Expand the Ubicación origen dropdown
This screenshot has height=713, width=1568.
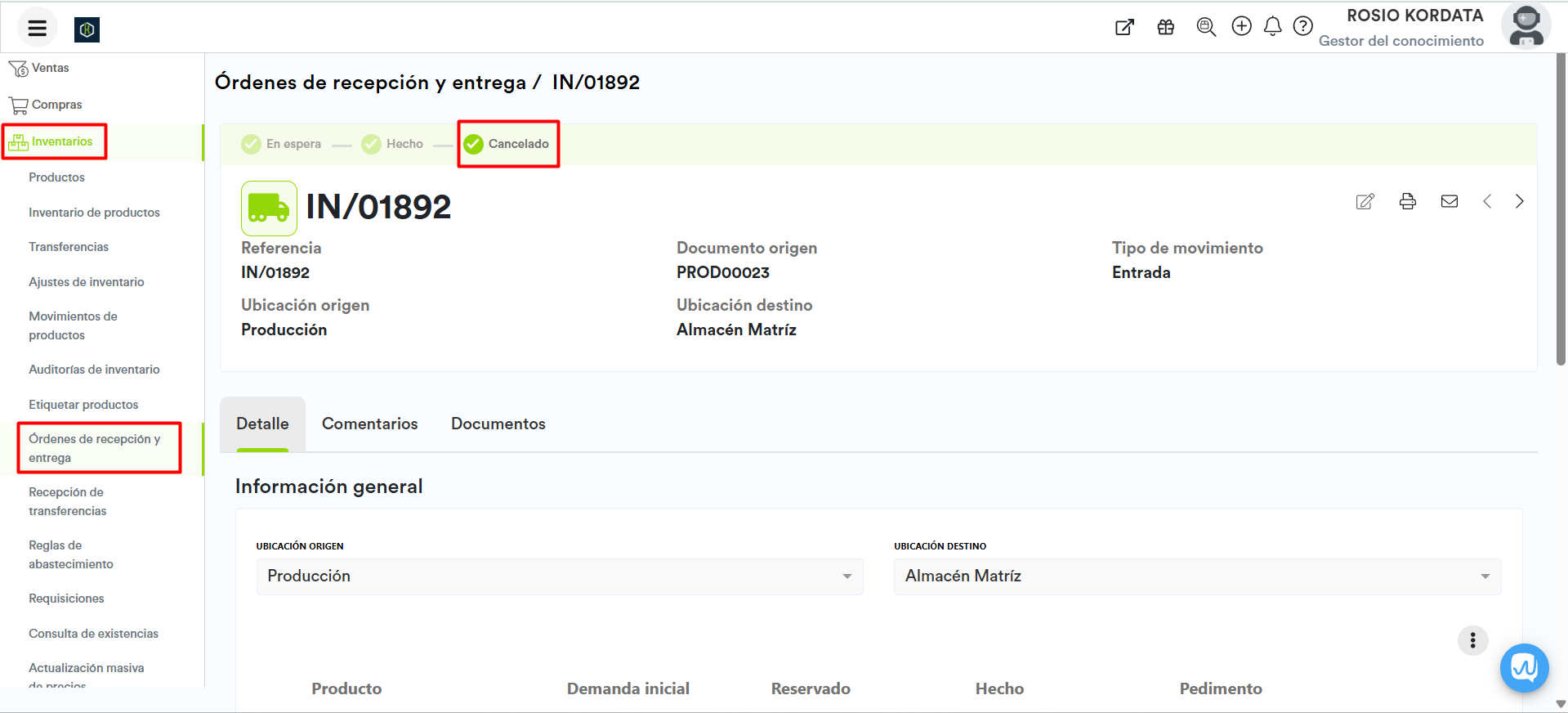point(560,576)
